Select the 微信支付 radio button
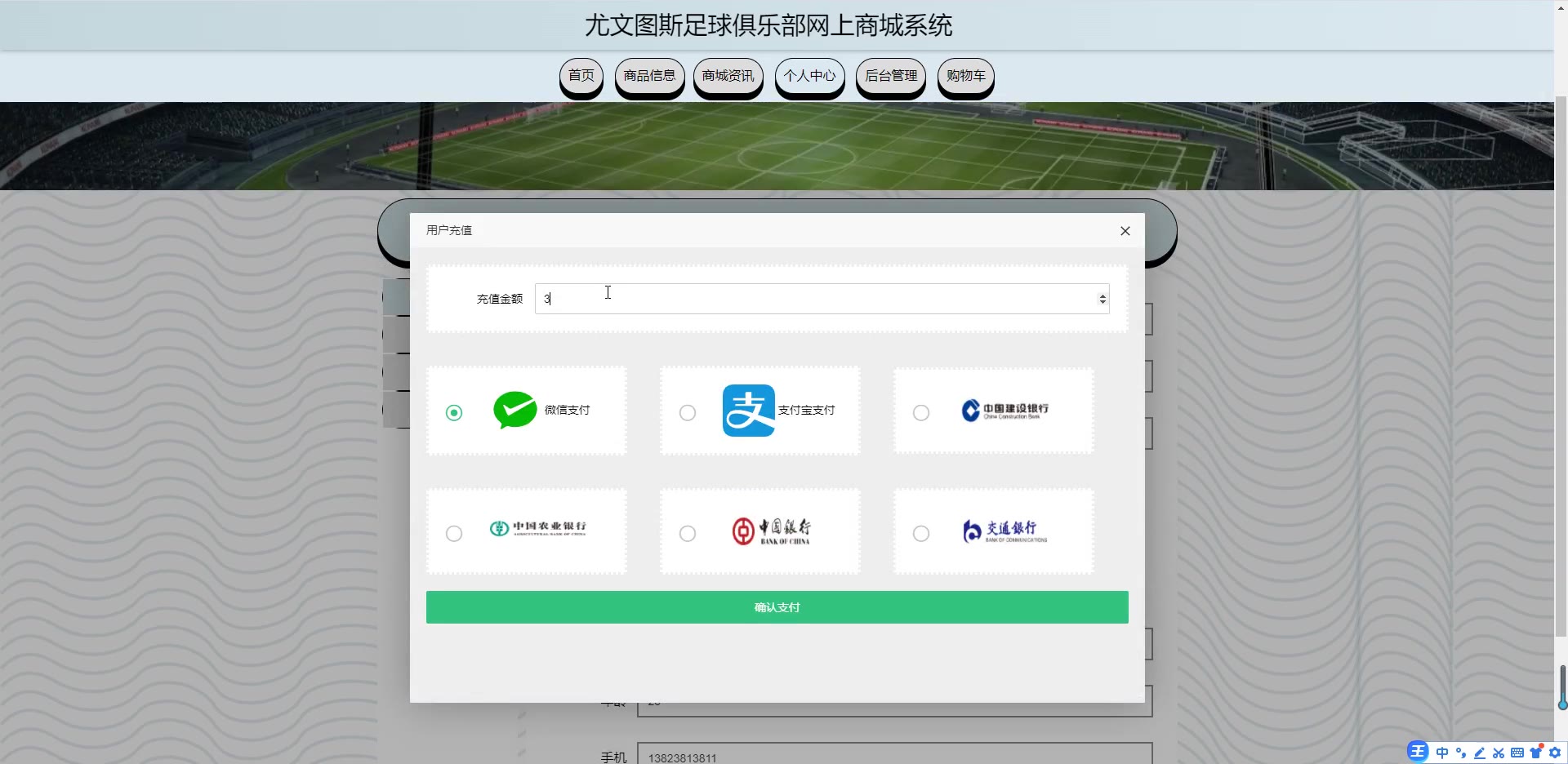The height and width of the screenshot is (764, 1568). [x=454, y=413]
